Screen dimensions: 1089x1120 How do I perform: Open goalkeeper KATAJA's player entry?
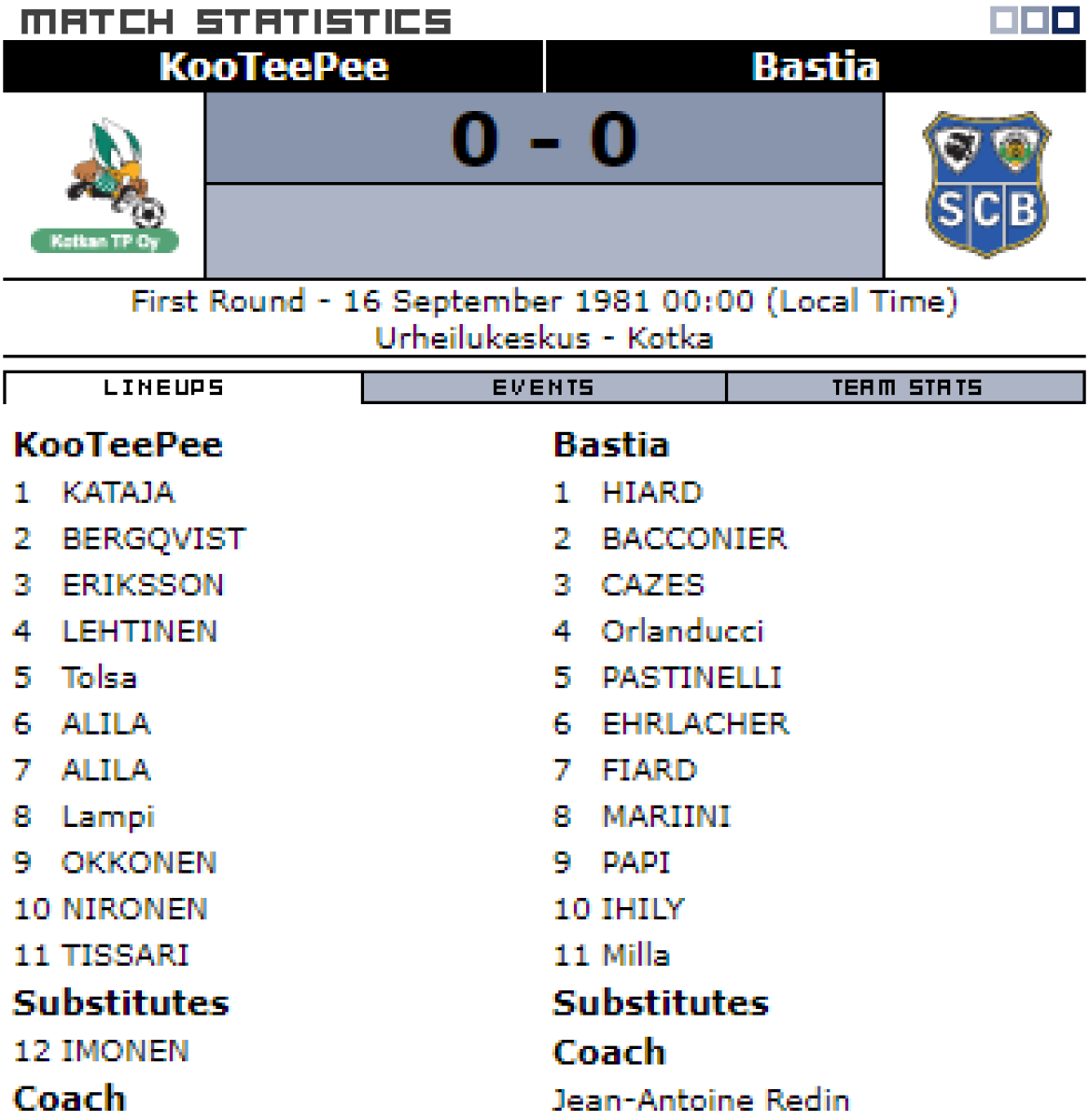[x=118, y=492]
